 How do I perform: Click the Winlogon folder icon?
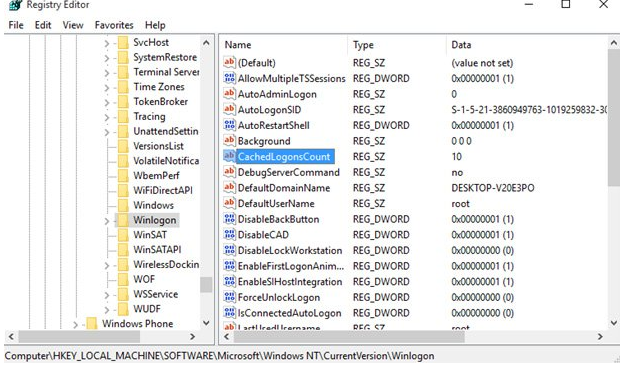point(123,220)
